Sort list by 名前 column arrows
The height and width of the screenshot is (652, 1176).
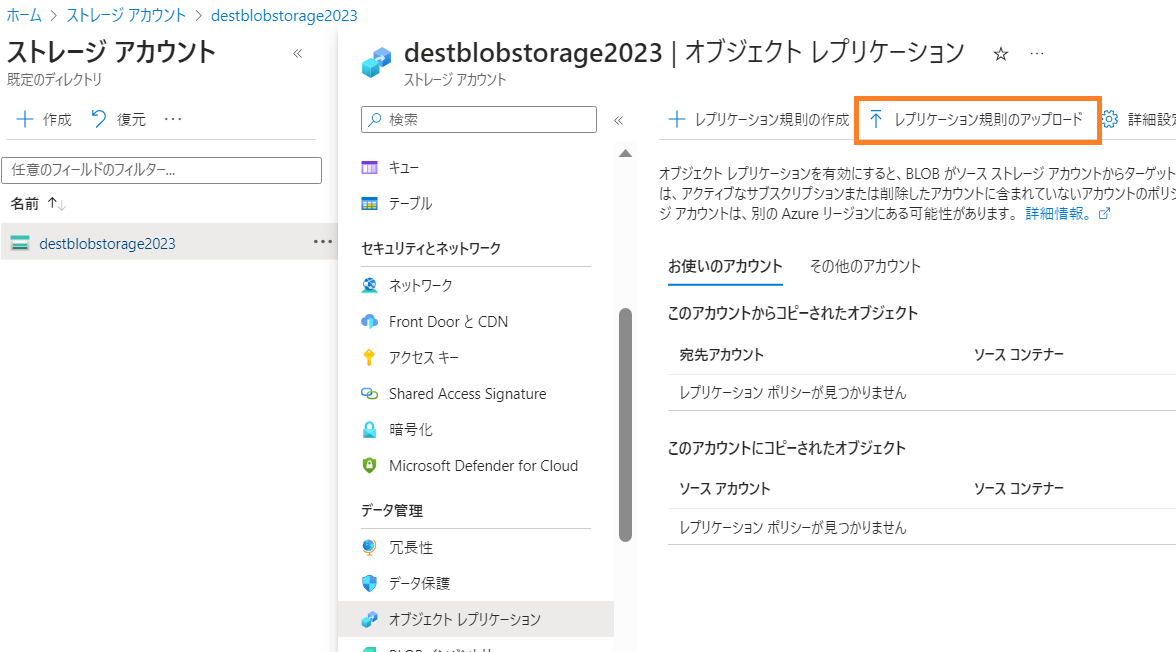pyautogui.click(x=56, y=203)
